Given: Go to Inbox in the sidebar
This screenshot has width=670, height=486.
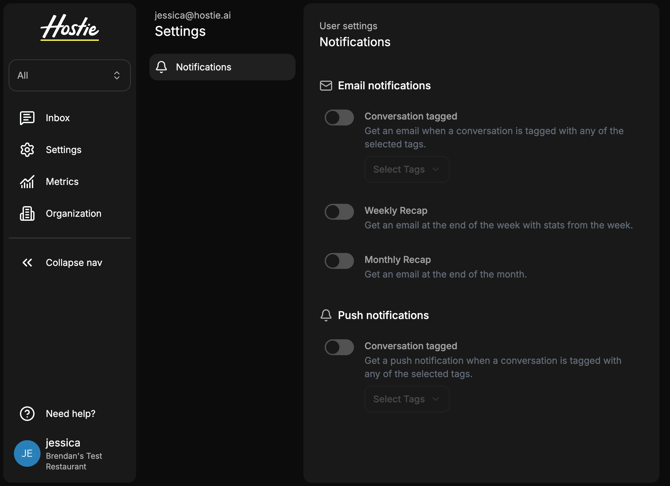Looking at the screenshot, I should (x=58, y=118).
